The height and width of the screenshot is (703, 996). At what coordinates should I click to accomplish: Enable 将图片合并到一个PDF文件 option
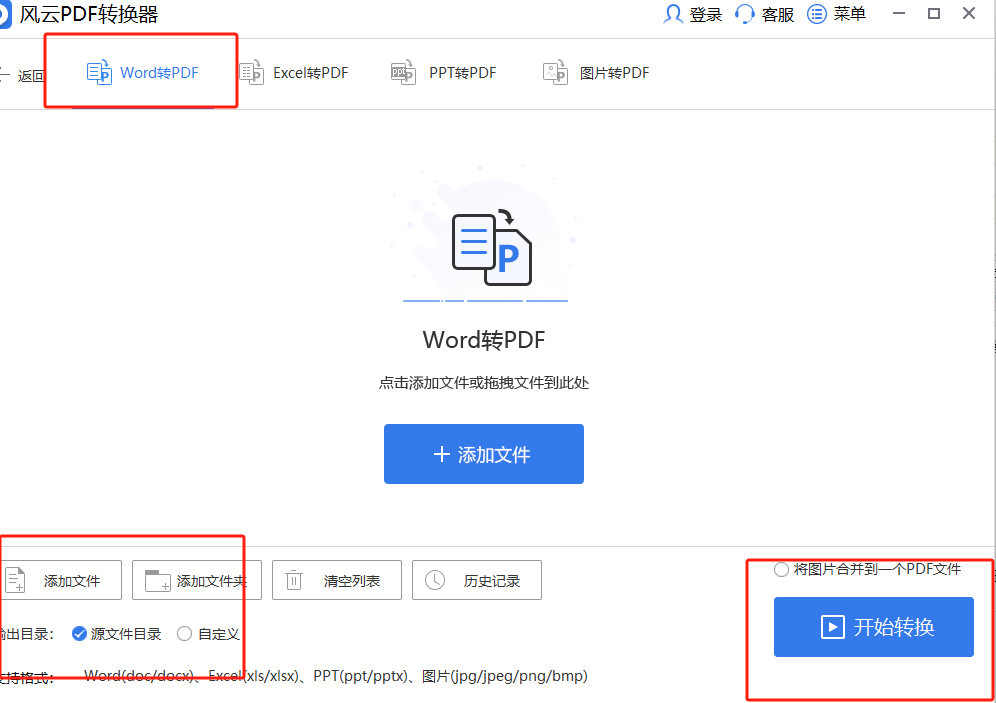point(781,570)
